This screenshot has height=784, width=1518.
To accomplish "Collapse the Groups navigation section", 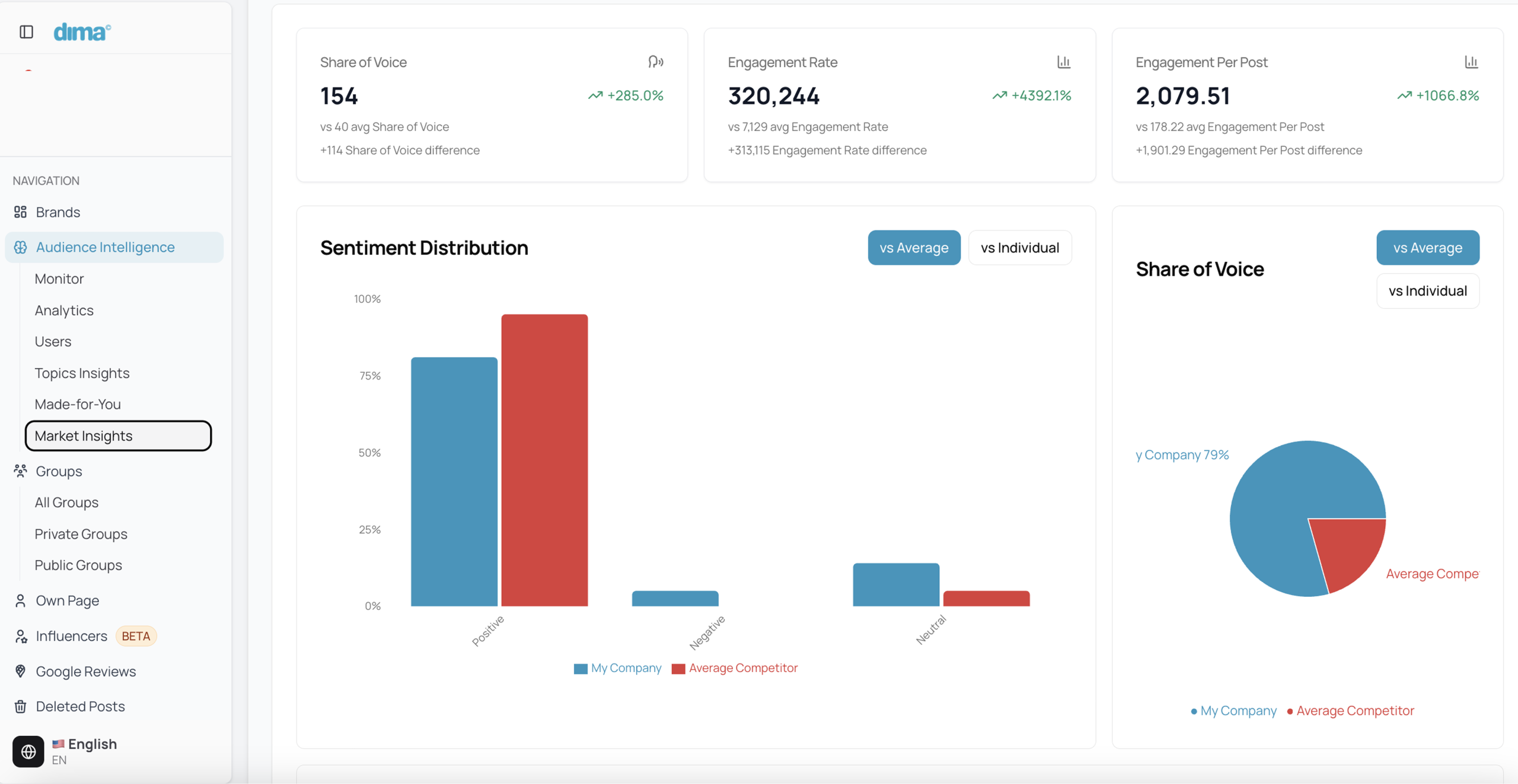I will click(x=59, y=471).
